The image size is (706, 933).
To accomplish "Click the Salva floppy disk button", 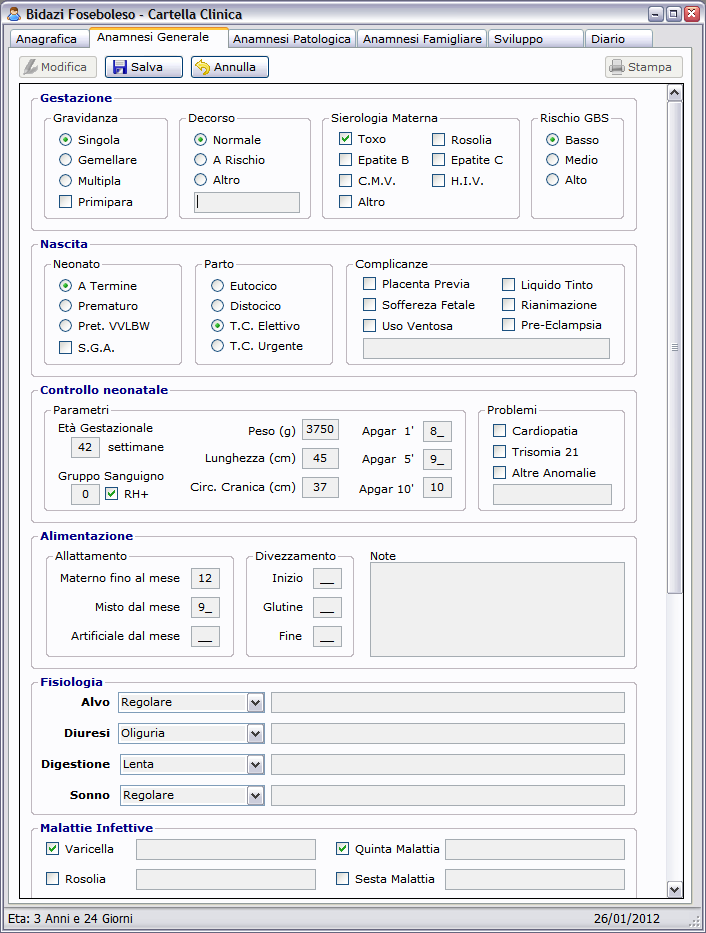I will [144, 67].
